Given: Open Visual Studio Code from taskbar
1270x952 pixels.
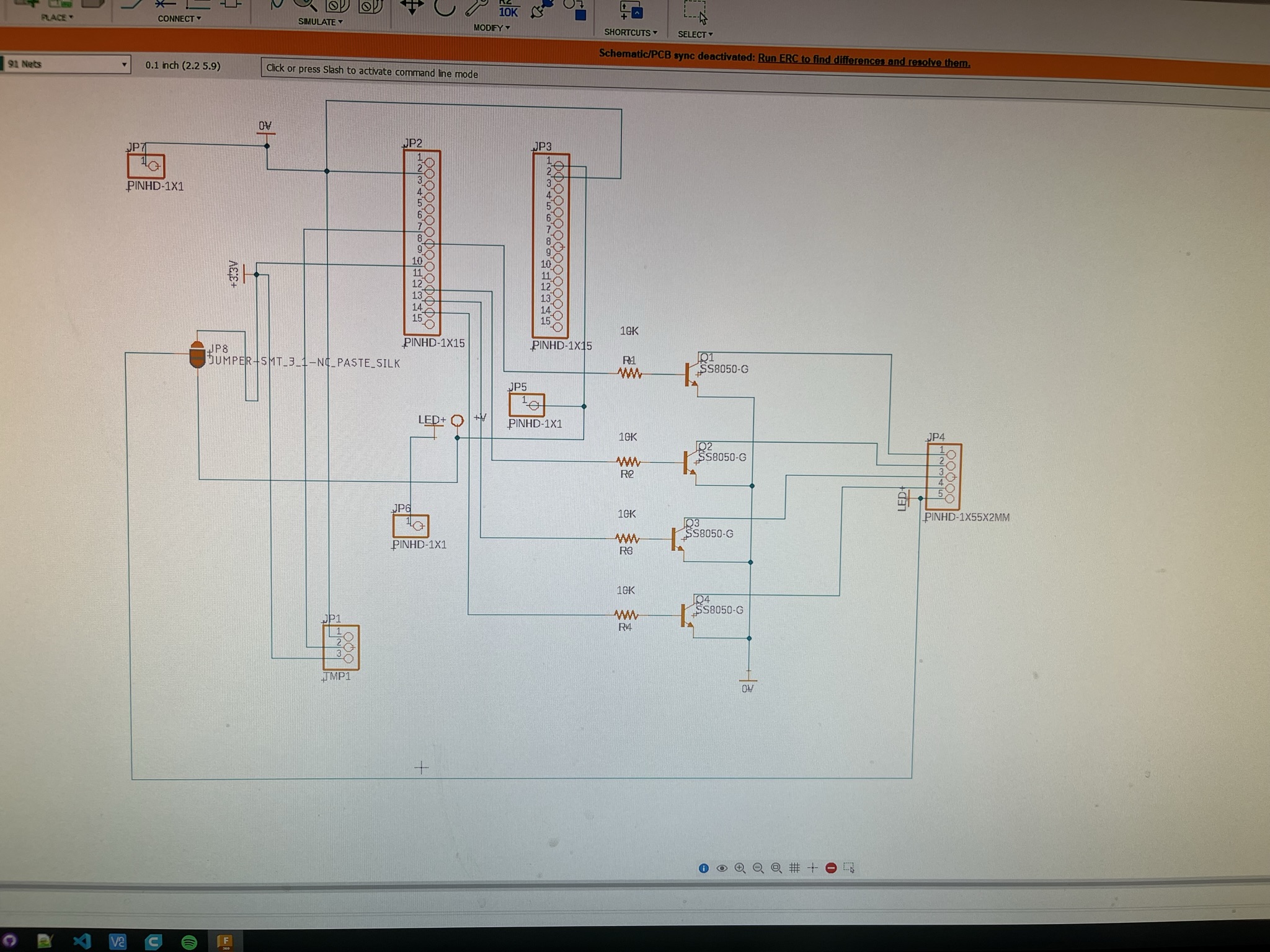Looking at the screenshot, I should (x=81, y=941).
